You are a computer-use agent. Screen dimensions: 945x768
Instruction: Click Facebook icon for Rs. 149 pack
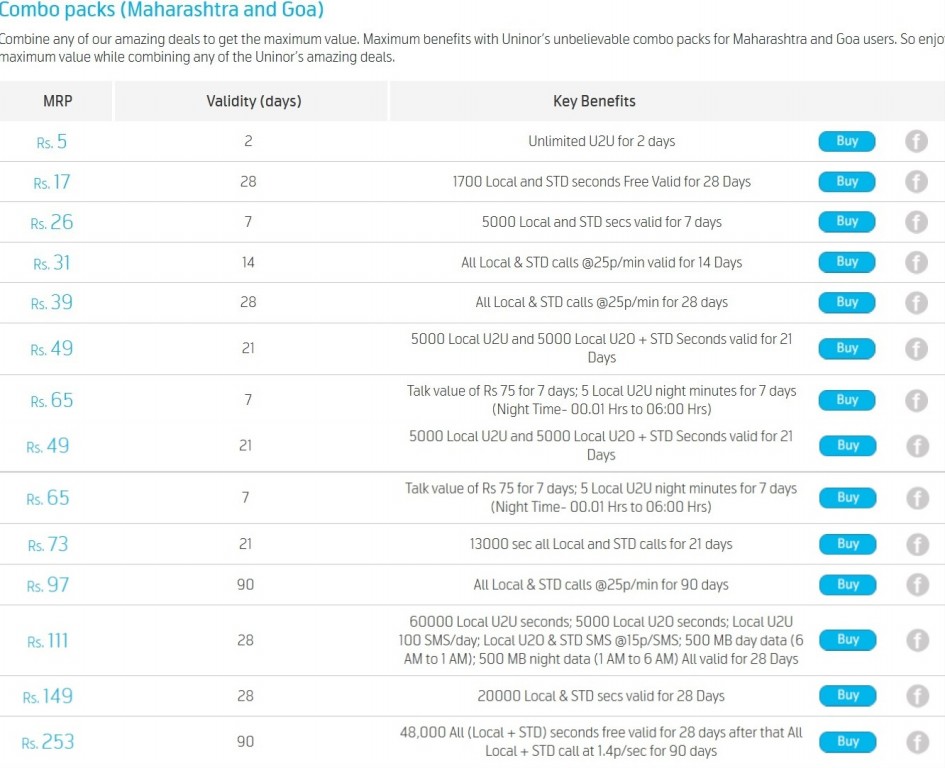(x=916, y=696)
